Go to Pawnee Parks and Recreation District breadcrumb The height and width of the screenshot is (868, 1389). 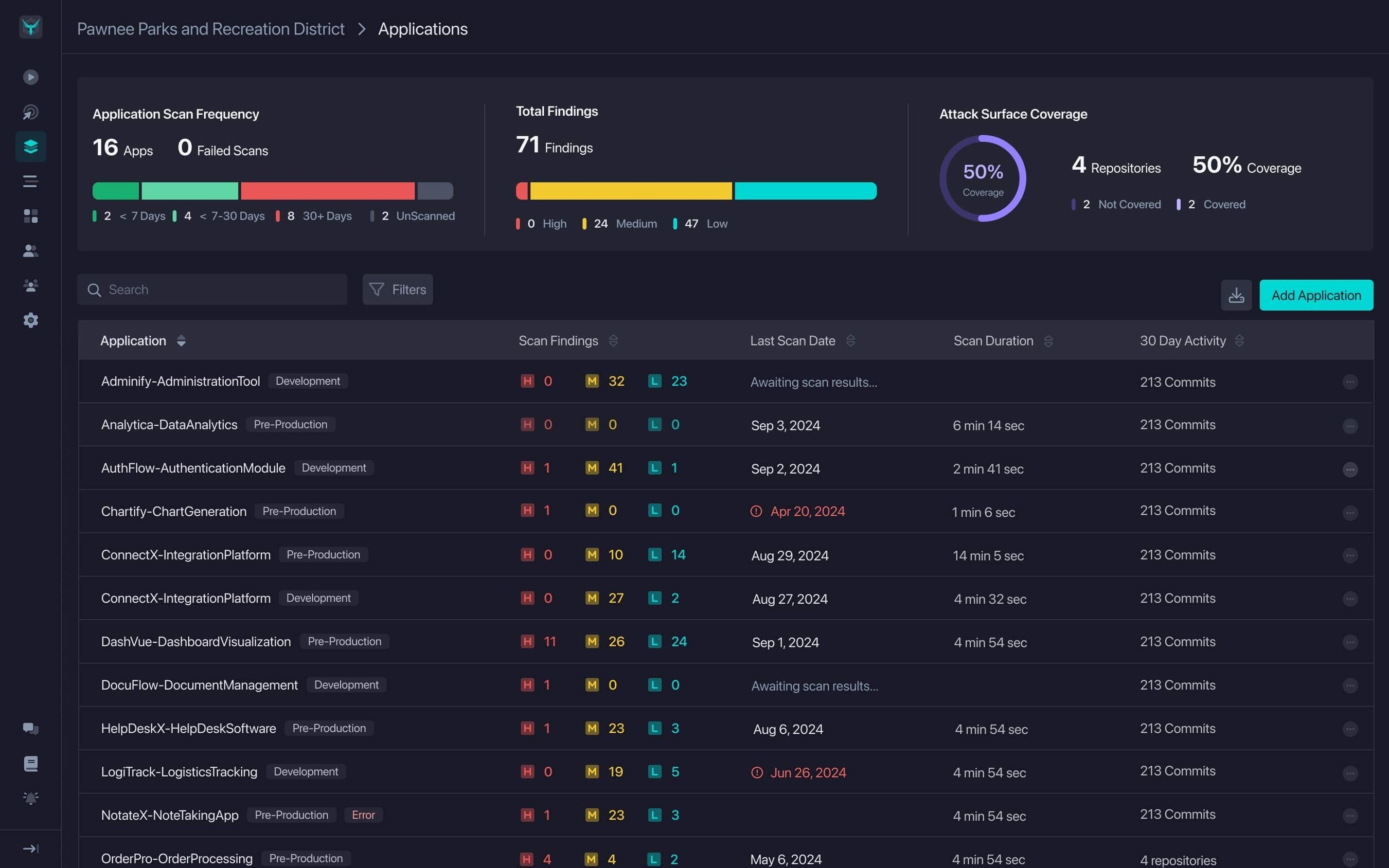[x=211, y=29]
